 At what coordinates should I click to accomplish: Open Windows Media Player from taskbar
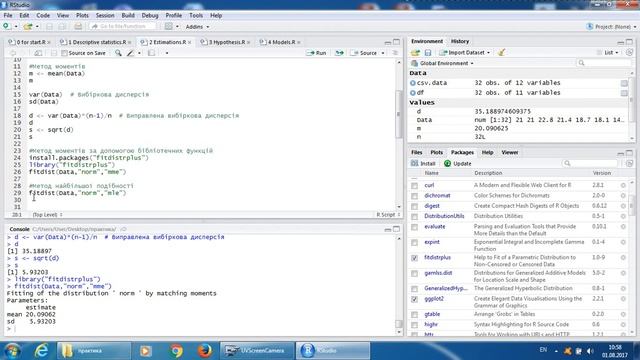tap(146, 351)
